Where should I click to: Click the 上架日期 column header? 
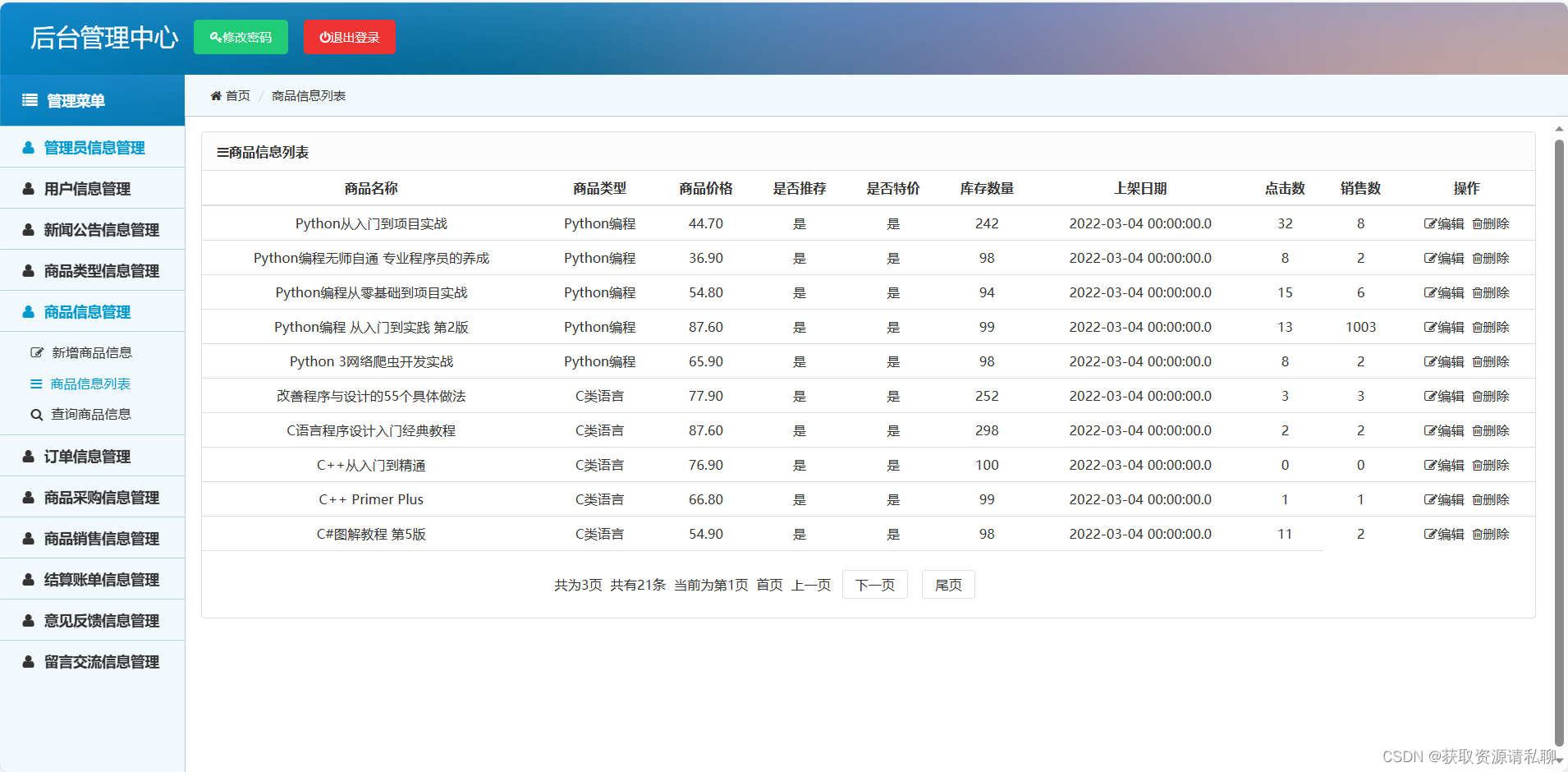[1140, 188]
